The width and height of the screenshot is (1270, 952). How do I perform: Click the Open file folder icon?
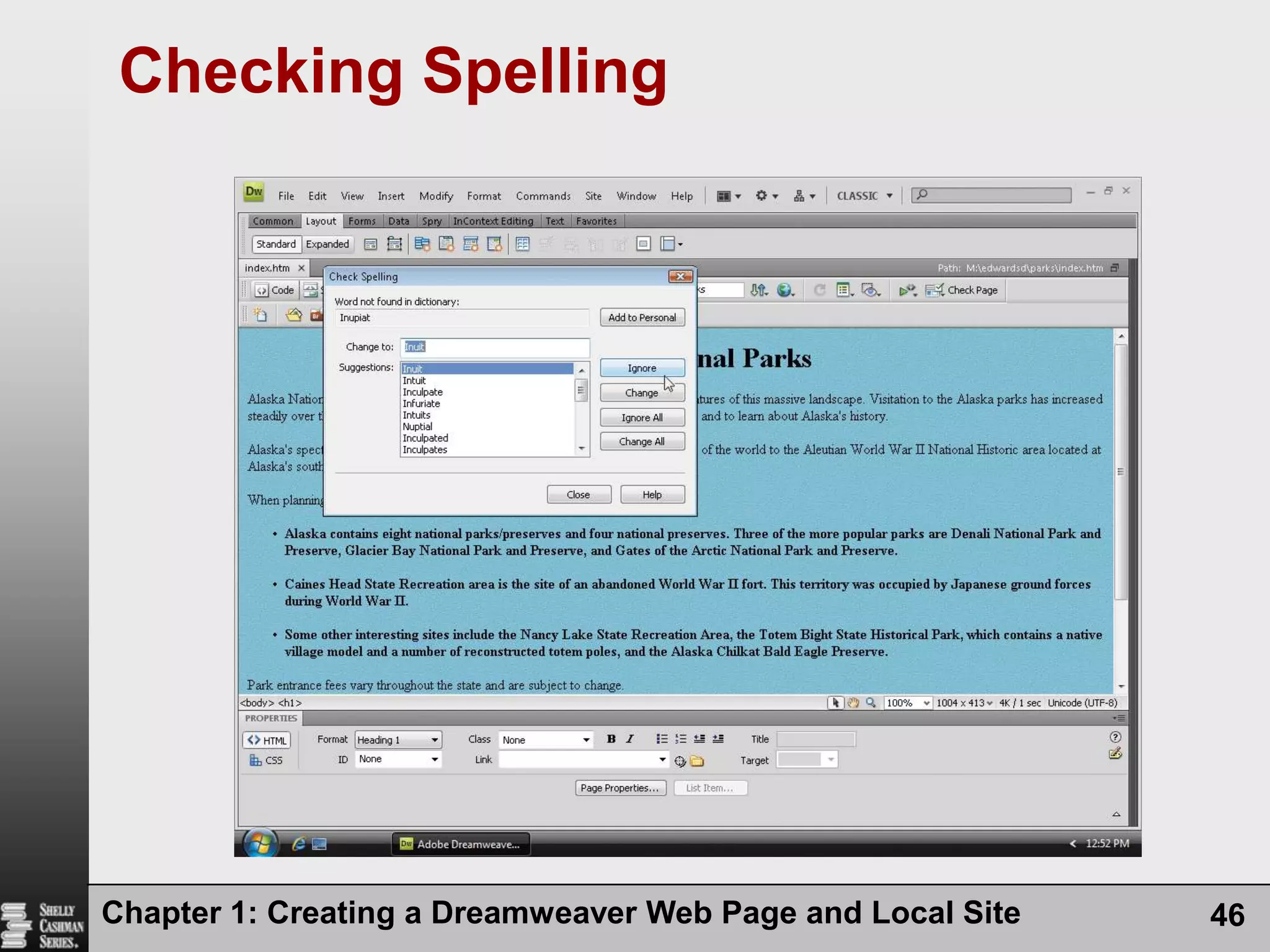tap(294, 315)
